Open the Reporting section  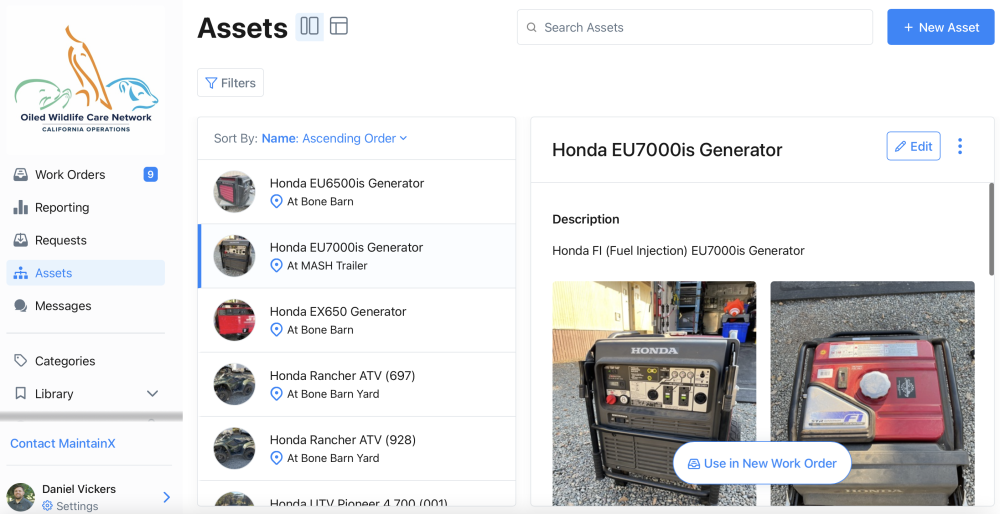[x=85, y=207]
